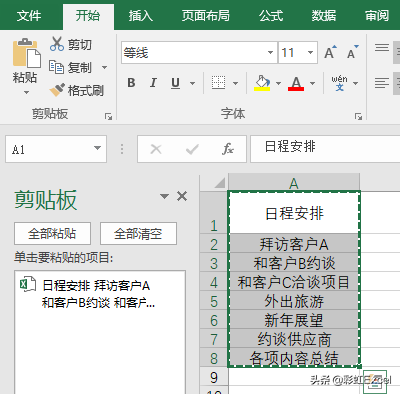Select cell 约谈供应商
Screen dimensions: 400x394
click(x=294, y=339)
